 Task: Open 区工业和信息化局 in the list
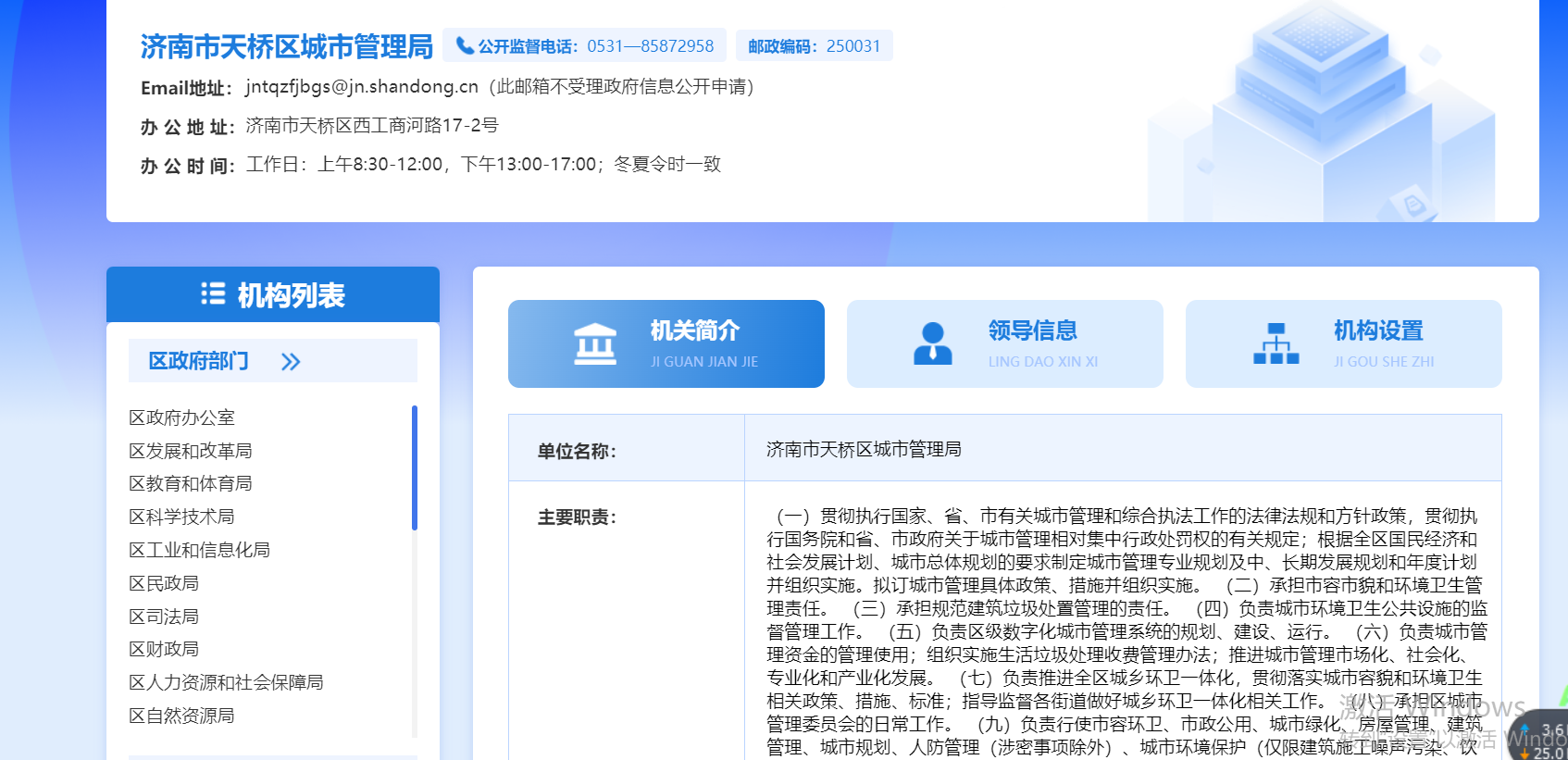coord(200,550)
